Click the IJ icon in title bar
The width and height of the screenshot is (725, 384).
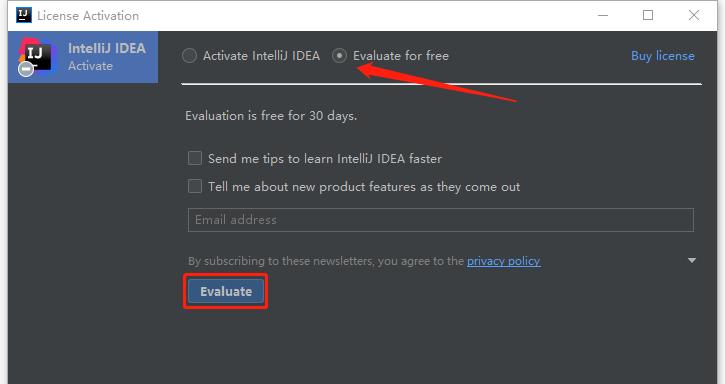(24, 15)
